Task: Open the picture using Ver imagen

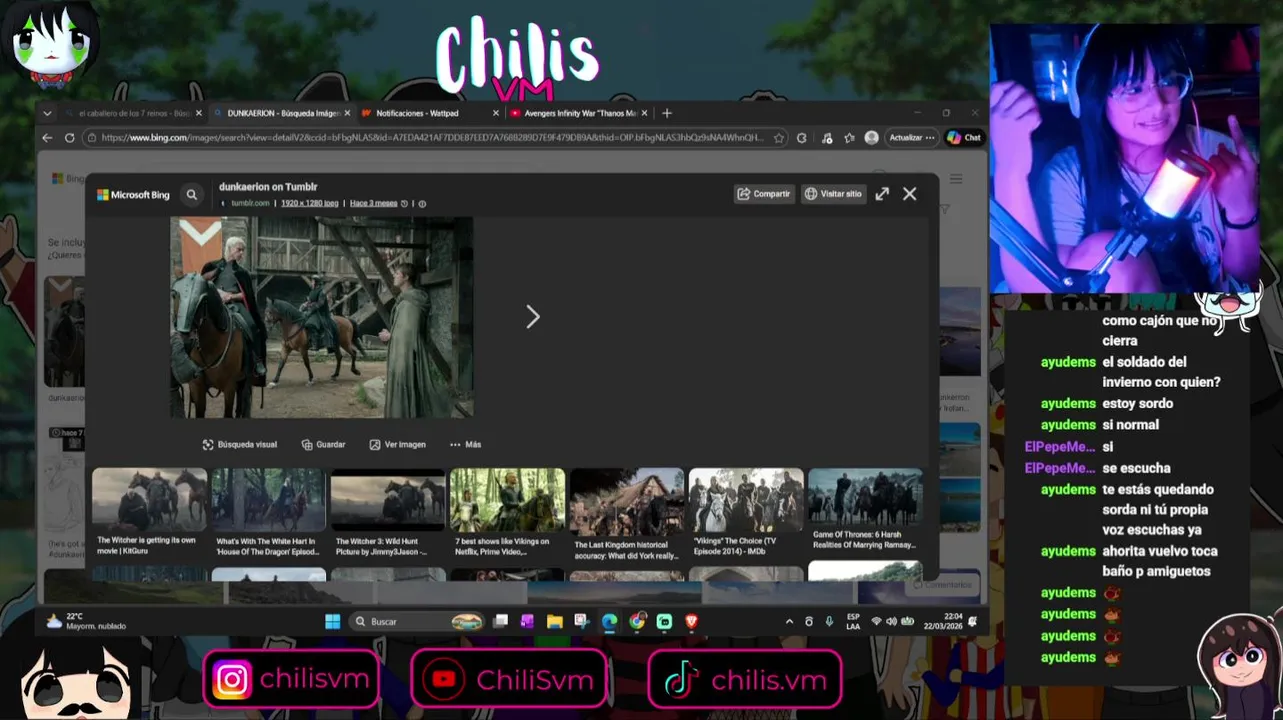Action: click(x=398, y=444)
